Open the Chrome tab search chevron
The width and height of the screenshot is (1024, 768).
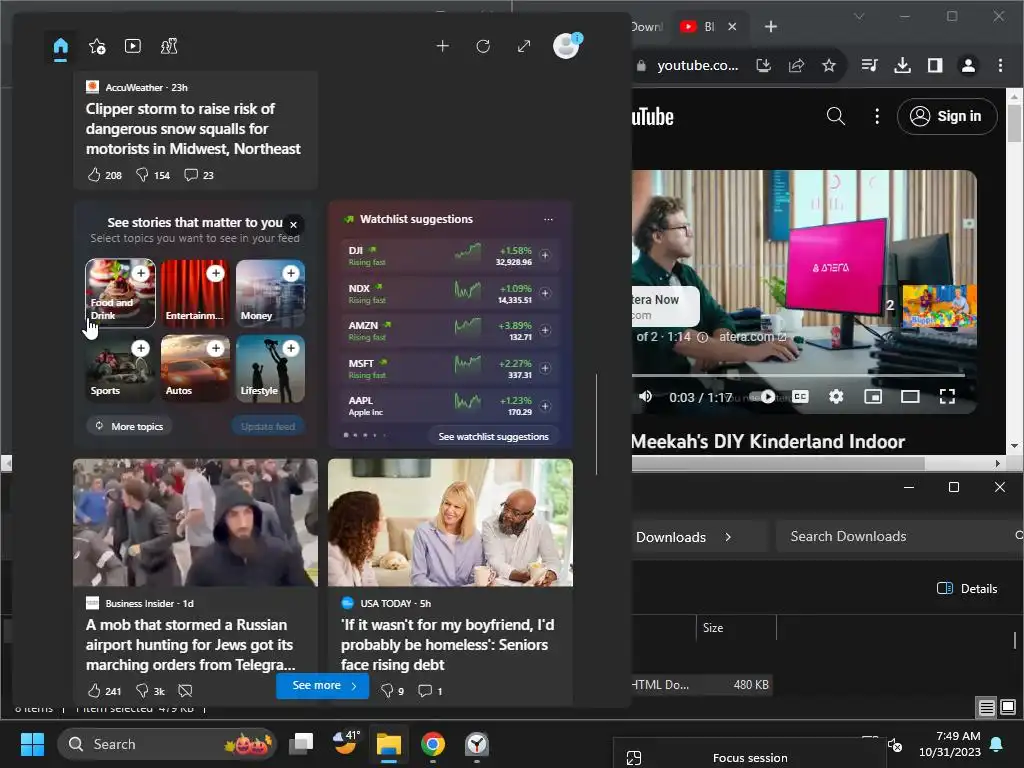tap(859, 16)
